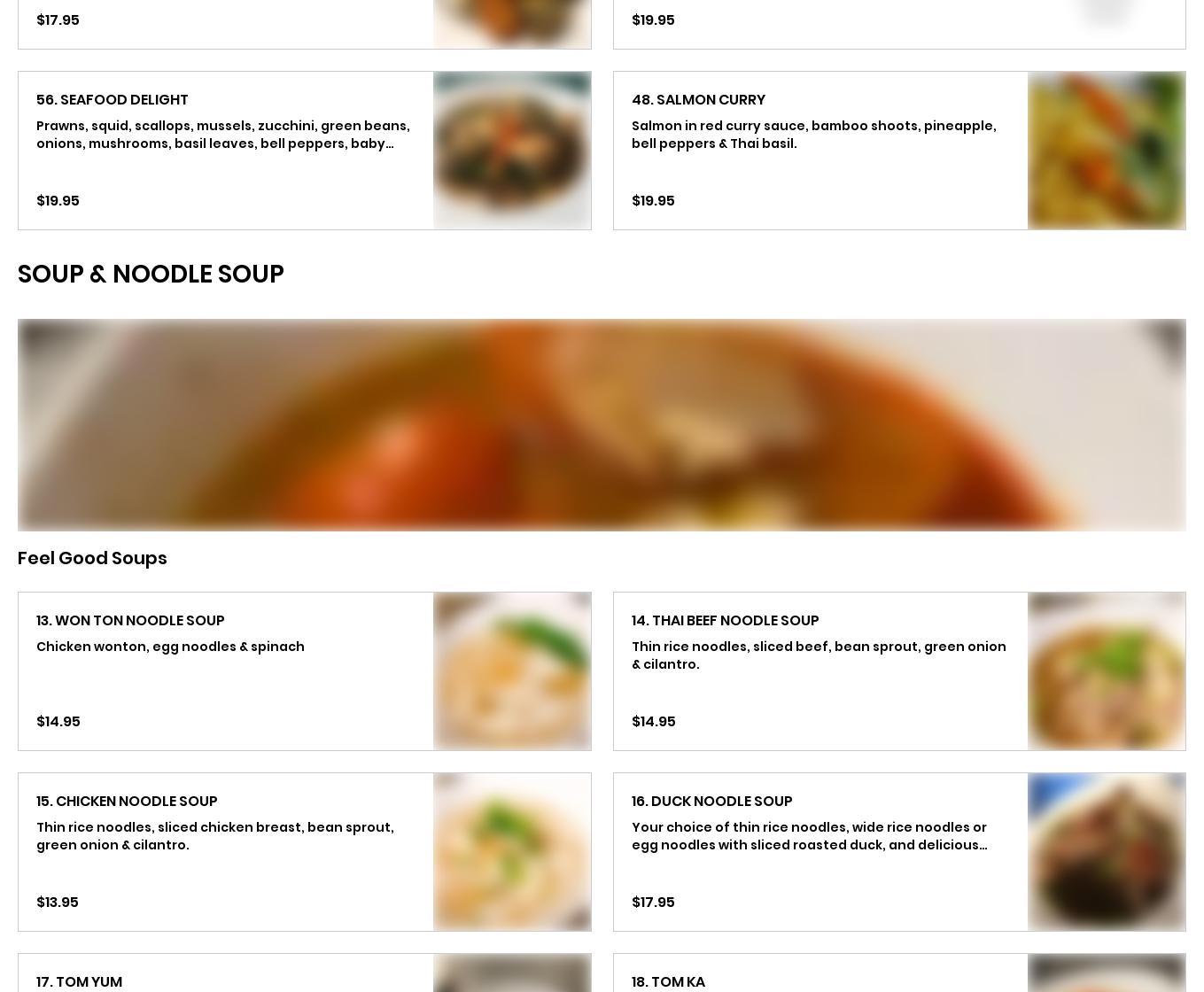Viewport: 1204px width, 992px height.
Task: Select the 48. Salmon Curry title
Action: (x=698, y=99)
